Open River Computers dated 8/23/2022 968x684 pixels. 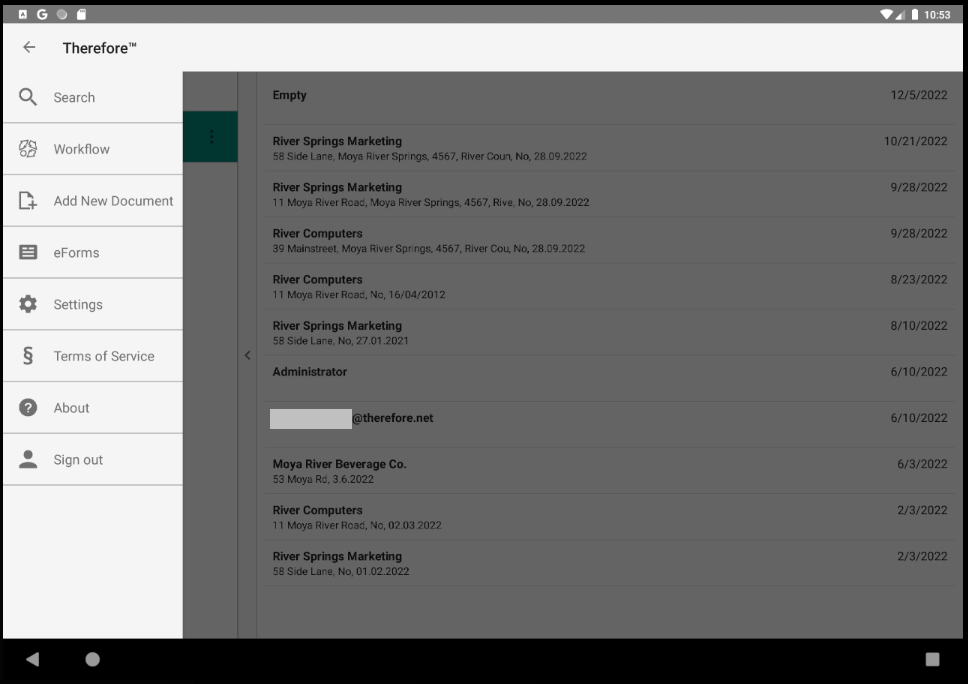coord(610,286)
